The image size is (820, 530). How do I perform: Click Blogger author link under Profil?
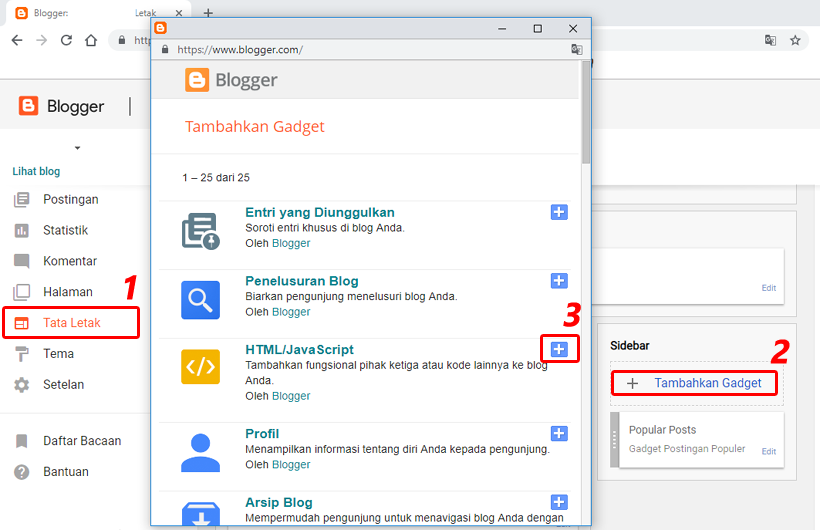pos(291,465)
